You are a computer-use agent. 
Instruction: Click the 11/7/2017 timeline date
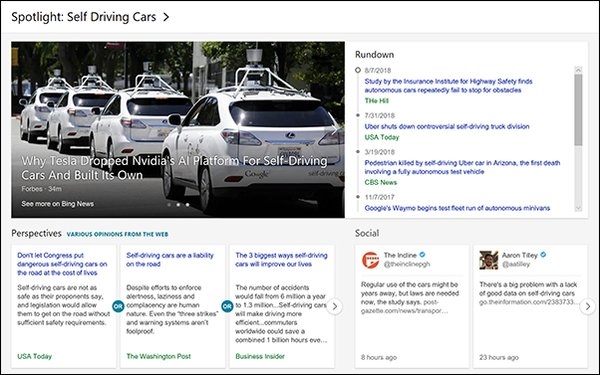click(379, 197)
